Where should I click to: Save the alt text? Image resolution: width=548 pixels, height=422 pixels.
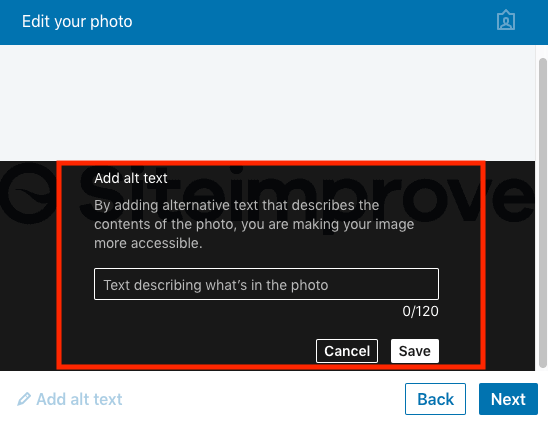tap(414, 351)
